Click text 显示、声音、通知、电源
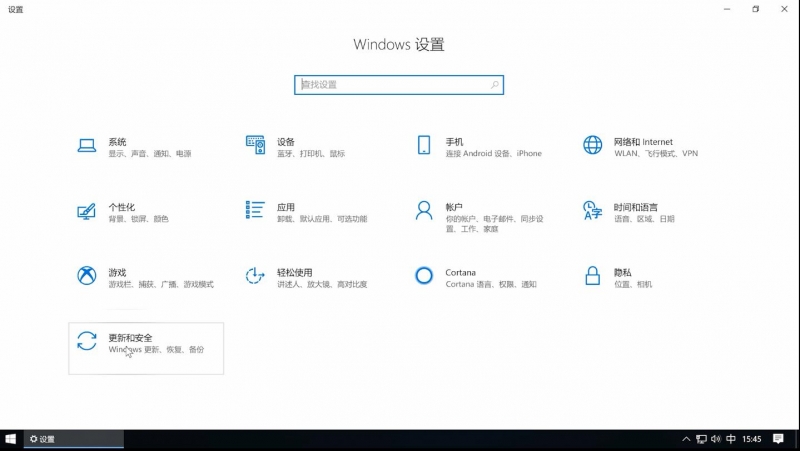The image size is (800, 451). pos(149,154)
